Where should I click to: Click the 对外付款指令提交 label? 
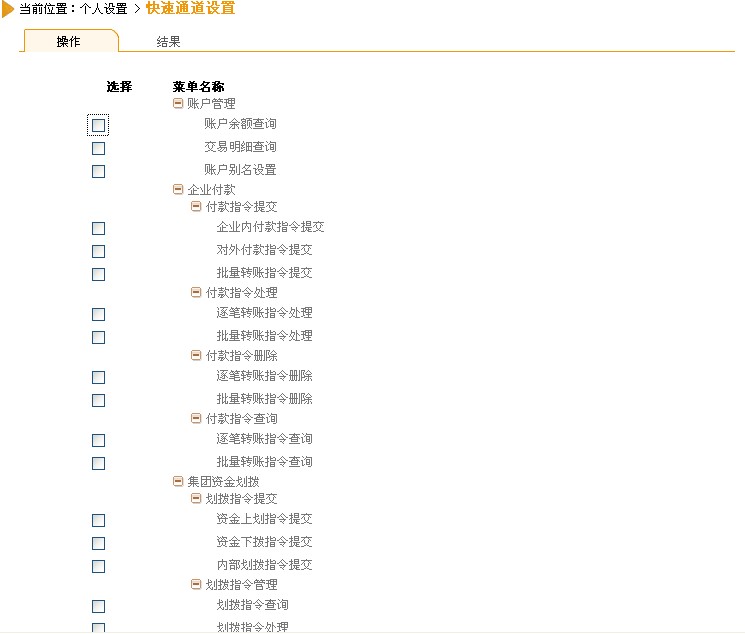pyautogui.click(x=264, y=250)
